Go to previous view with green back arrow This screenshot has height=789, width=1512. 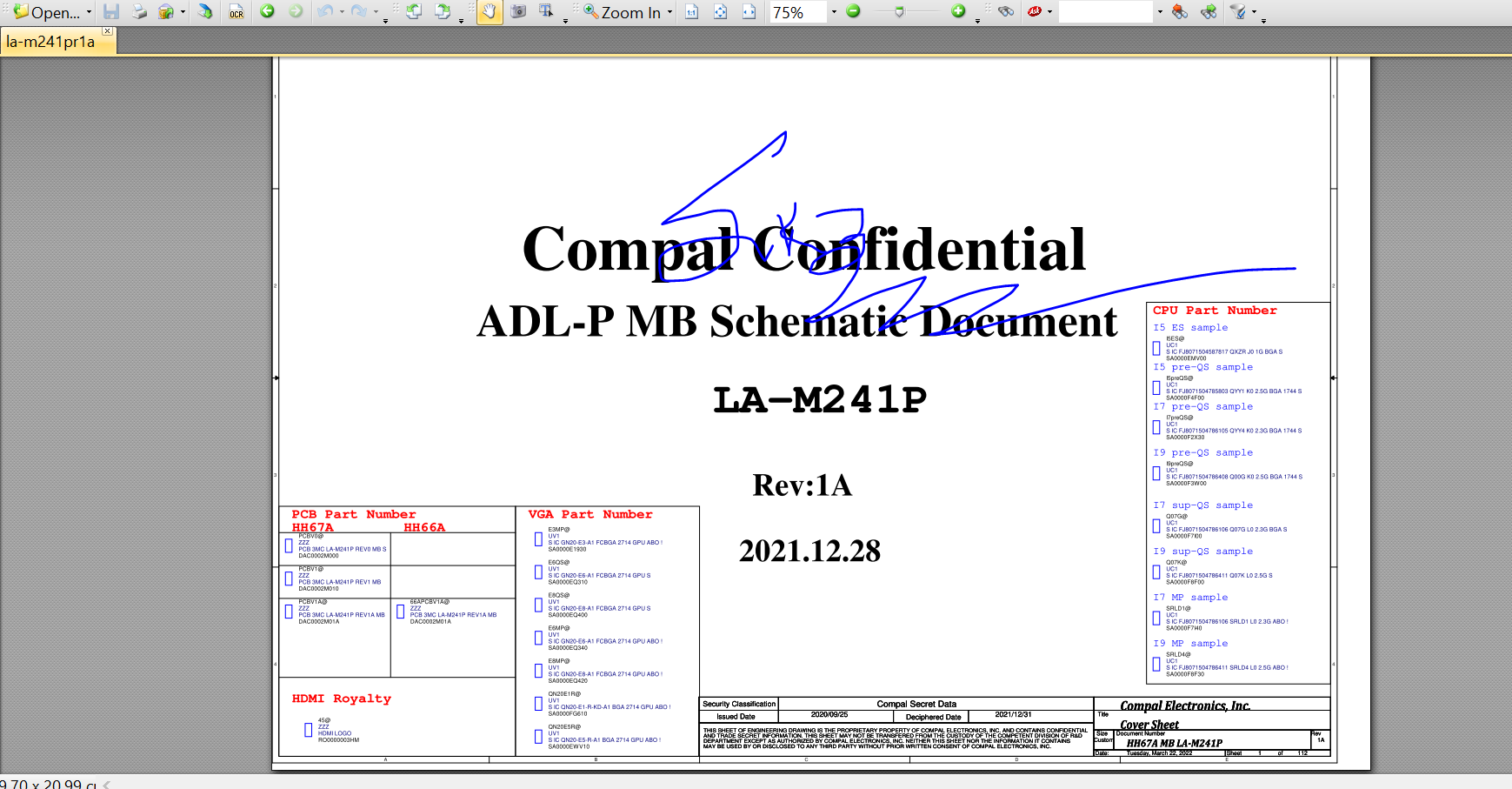tap(268, 12)
